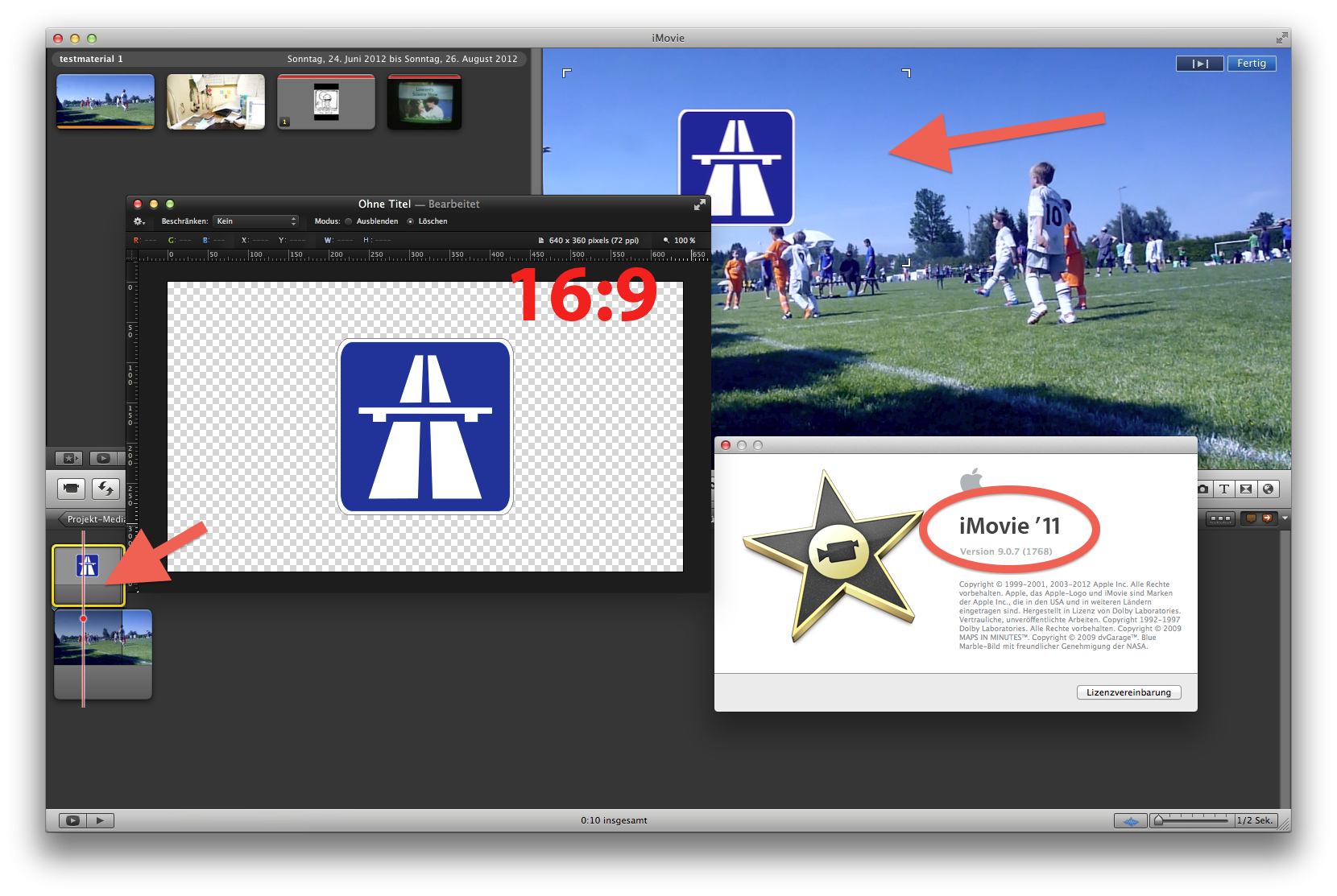Screen dimensions: 1337x896
Task: Toggle the favorites star filter button
Action: tap(68, 458)
